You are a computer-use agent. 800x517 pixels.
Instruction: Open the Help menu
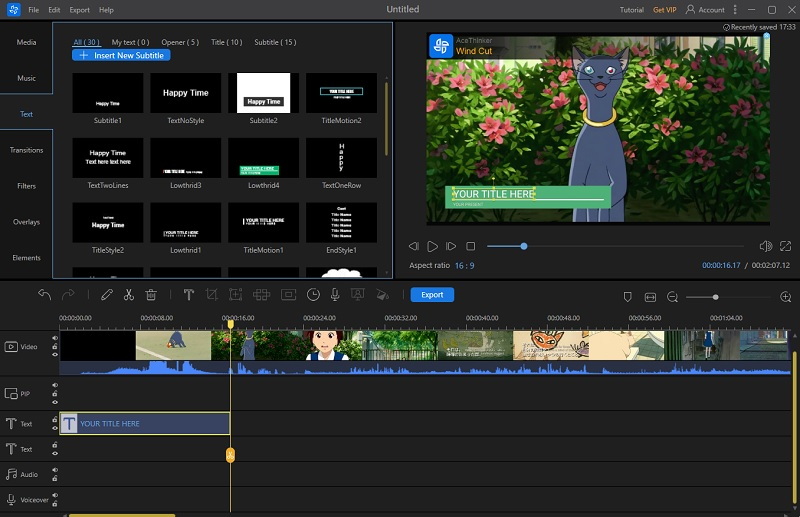pos(106,10)
